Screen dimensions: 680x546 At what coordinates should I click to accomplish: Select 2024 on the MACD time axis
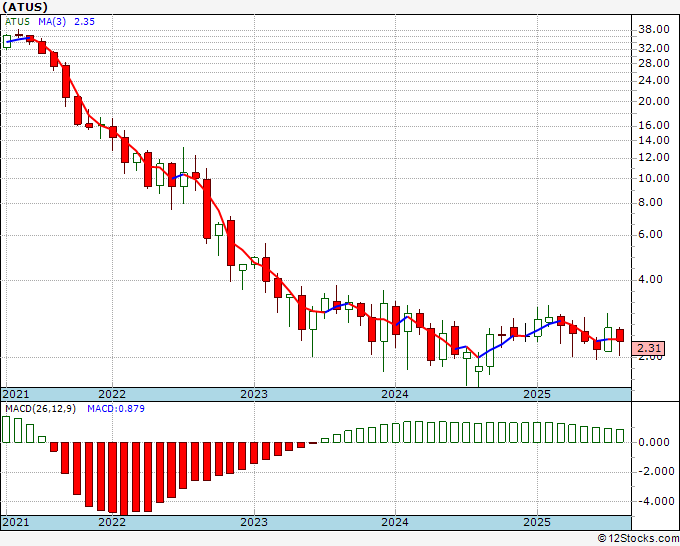click(395, 522)
